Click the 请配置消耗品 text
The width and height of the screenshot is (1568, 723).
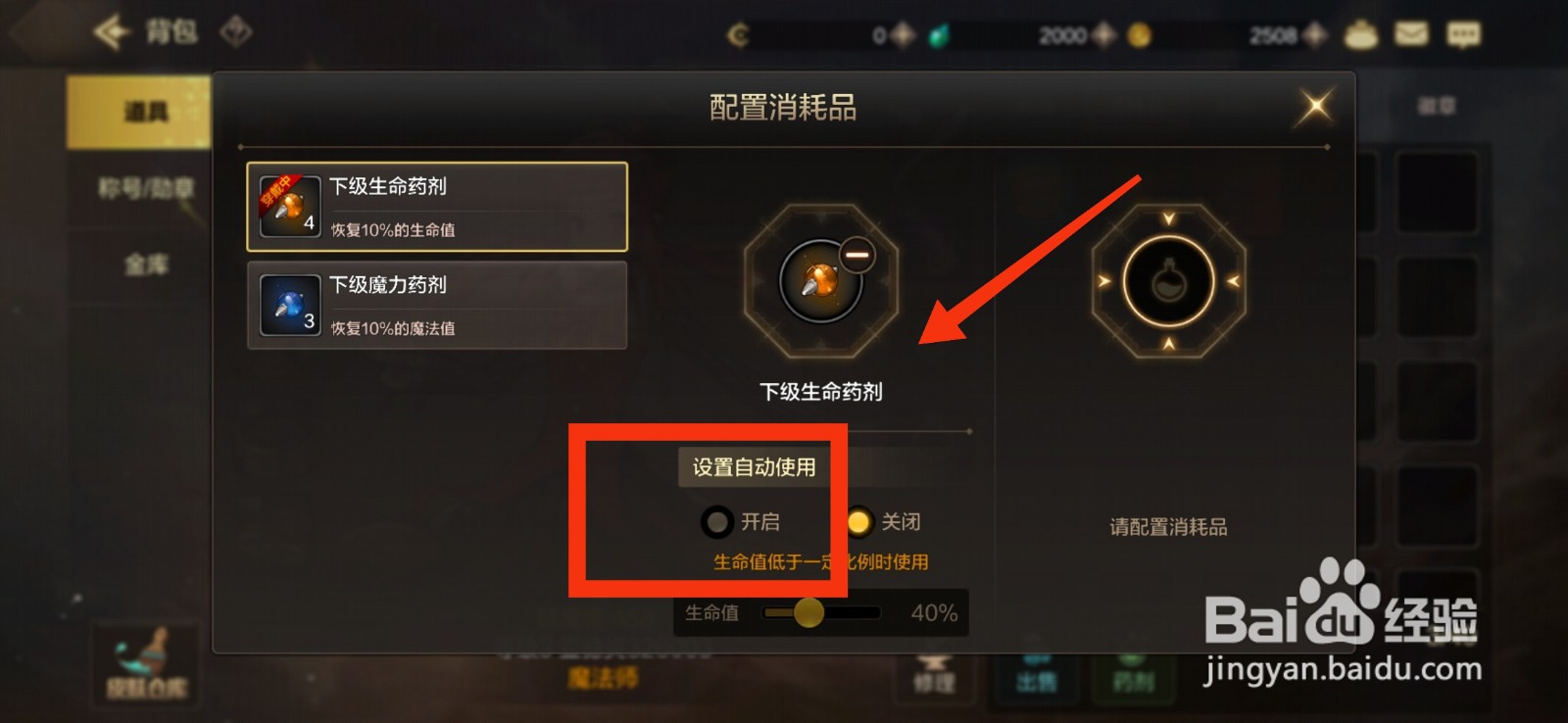coord(1168,527)
